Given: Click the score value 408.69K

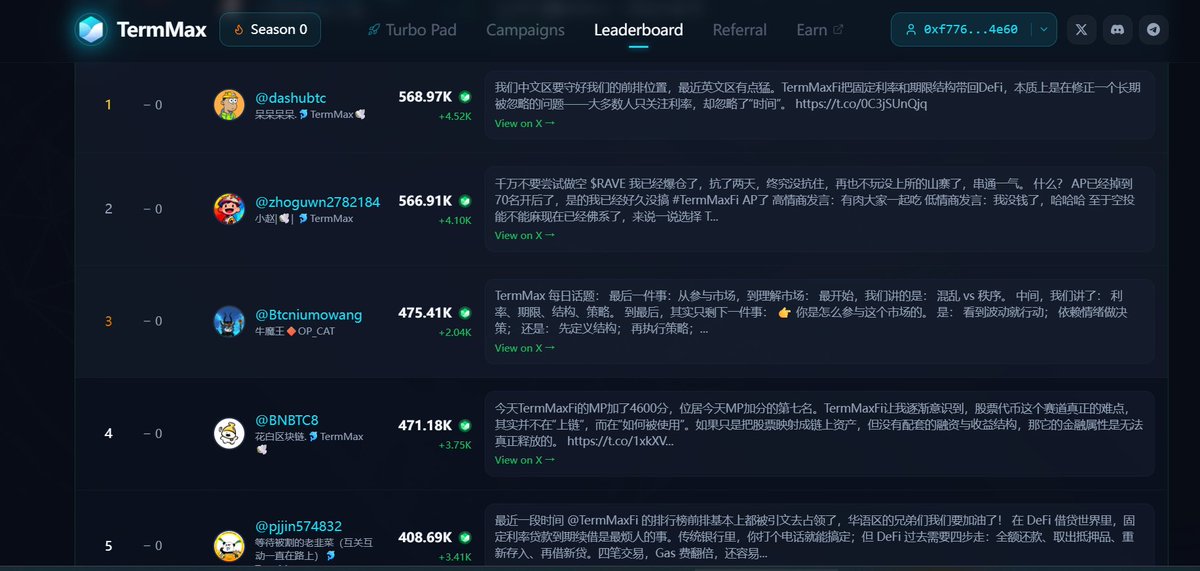Looking at the screenshot, I should (x=425, y=537).
